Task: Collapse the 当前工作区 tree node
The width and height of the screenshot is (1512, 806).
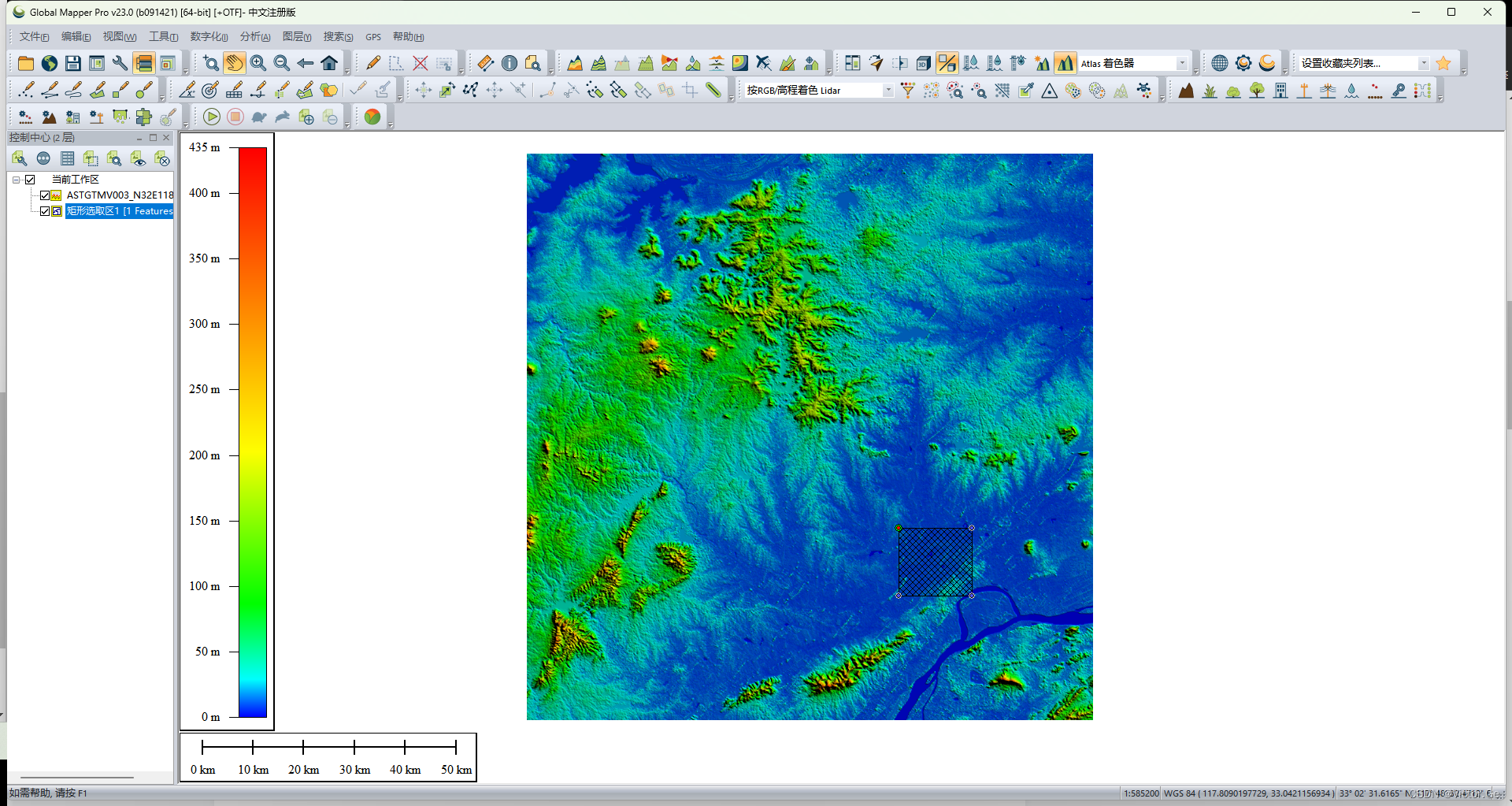Action: tap(16, 180)
